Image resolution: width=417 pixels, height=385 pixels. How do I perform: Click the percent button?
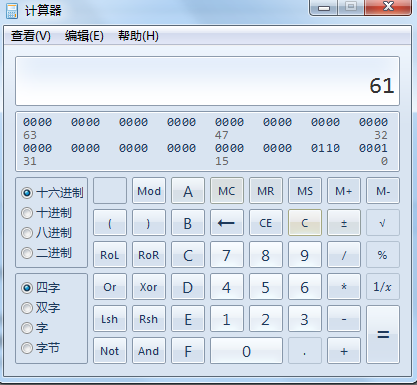[x=383, y=255]
